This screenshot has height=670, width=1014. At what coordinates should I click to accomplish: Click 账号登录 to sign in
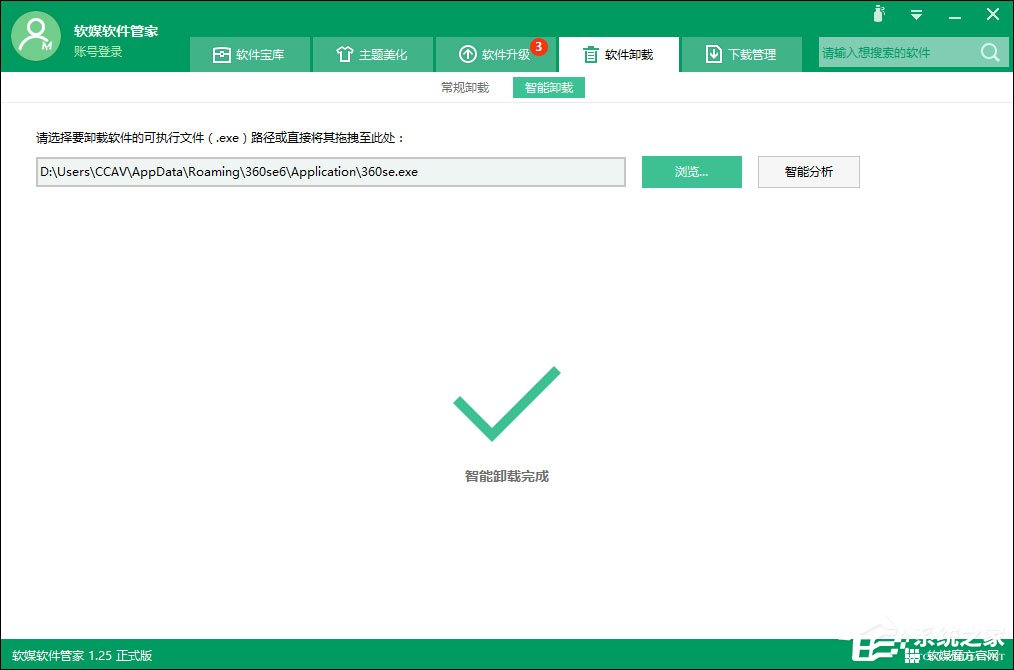coord(98,51)
